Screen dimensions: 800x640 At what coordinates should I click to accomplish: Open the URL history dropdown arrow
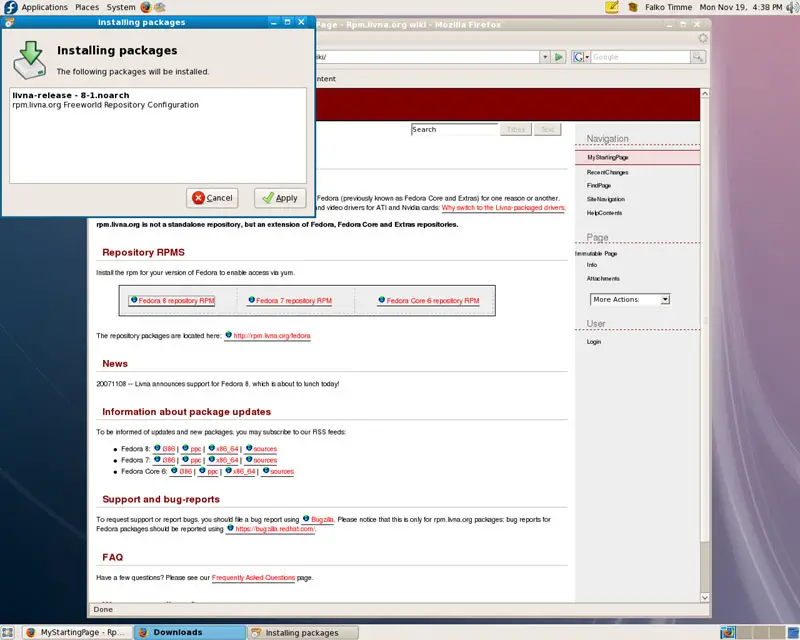pos(544,57)
